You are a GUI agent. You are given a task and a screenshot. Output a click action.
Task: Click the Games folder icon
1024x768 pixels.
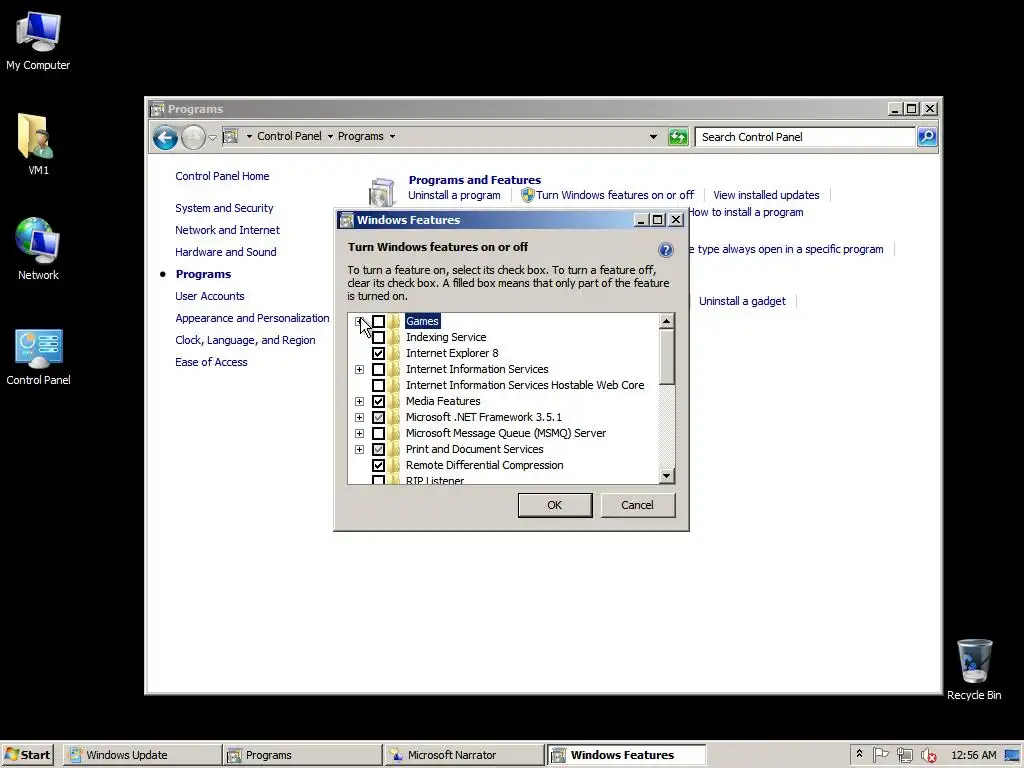pyautogui.click(x=393, y=321)
